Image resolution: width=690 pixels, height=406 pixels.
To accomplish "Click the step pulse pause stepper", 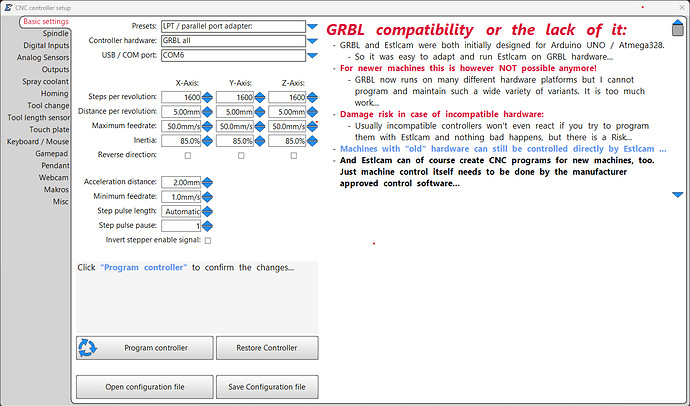I will [208, 226].
